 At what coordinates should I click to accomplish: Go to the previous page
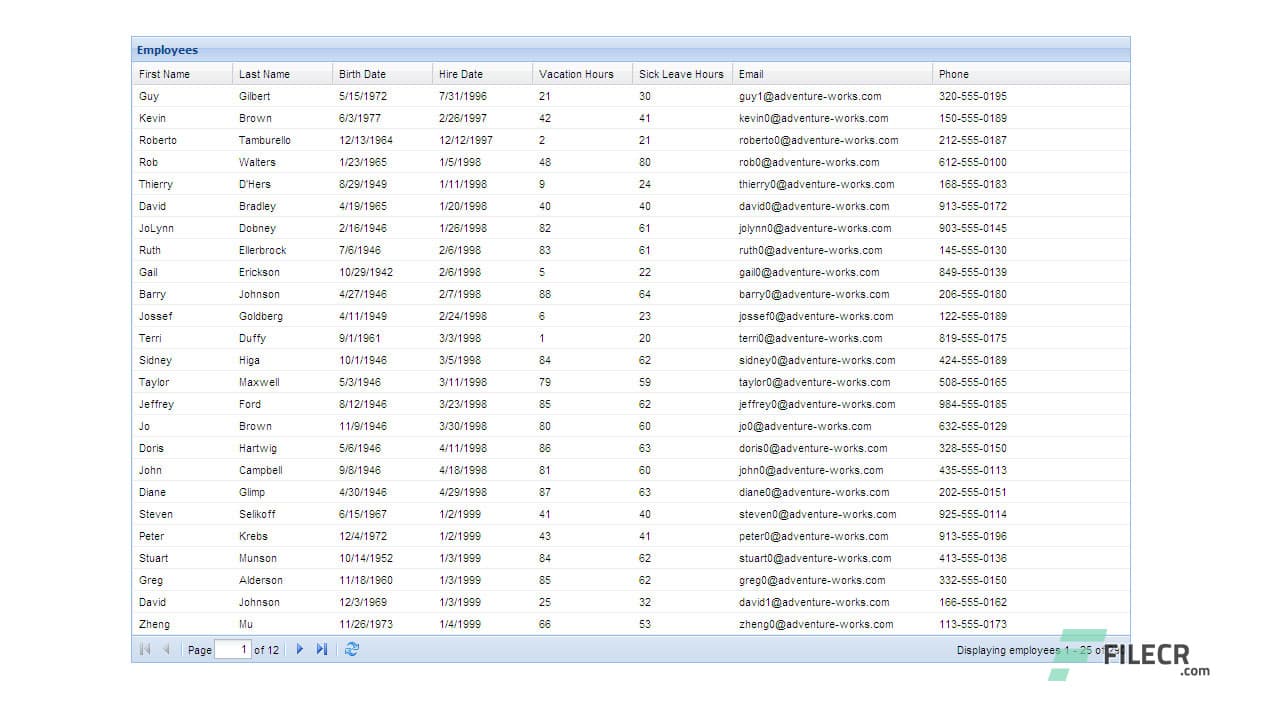point(166,649)
